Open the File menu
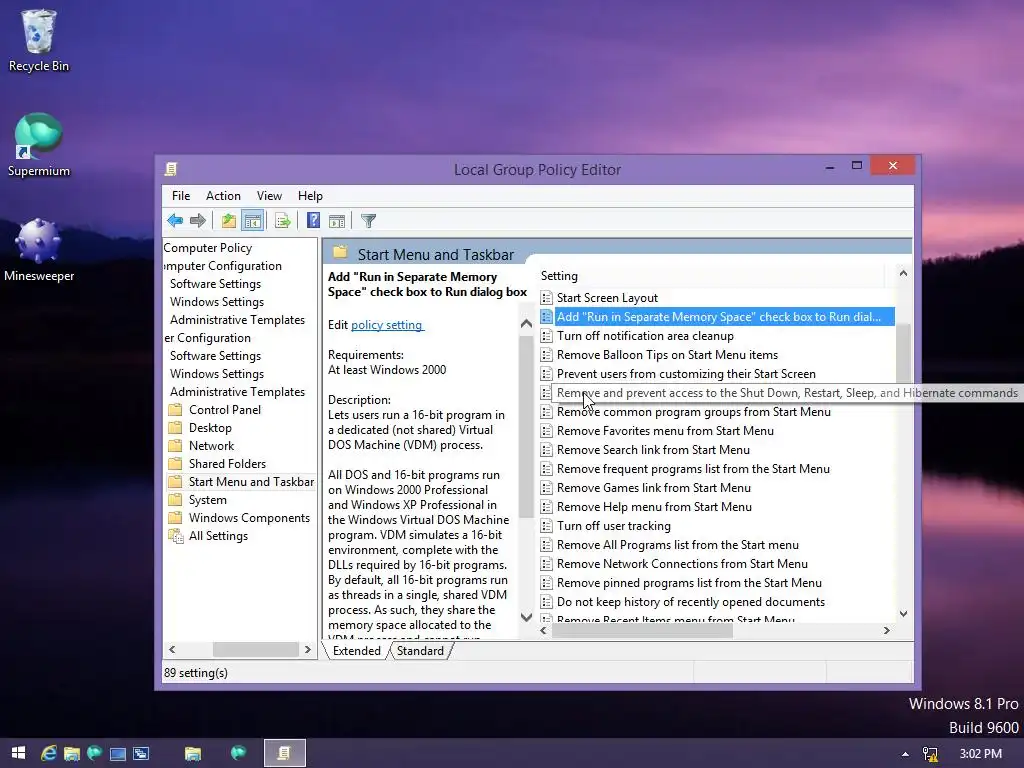The height and width of the screenshot is (768, 1024). tap(181, 196)
